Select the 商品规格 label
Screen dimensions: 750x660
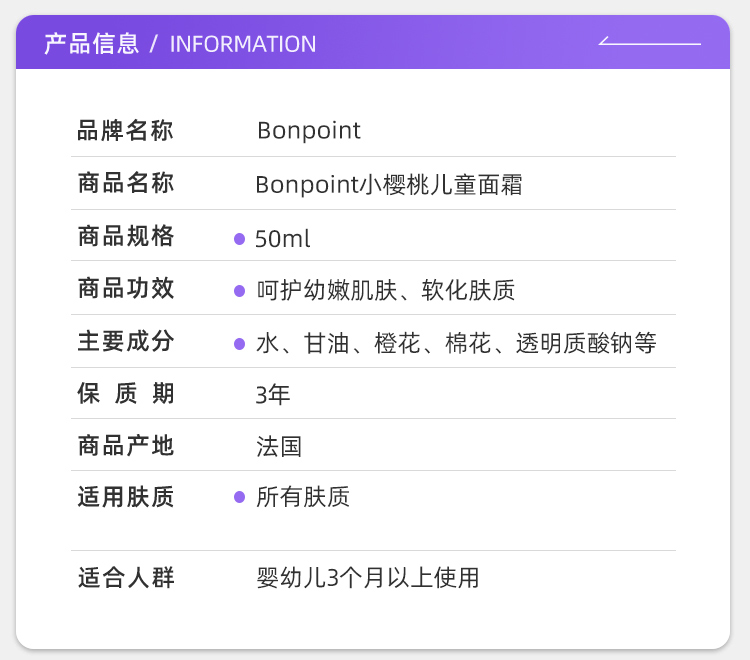click(126, 237)
